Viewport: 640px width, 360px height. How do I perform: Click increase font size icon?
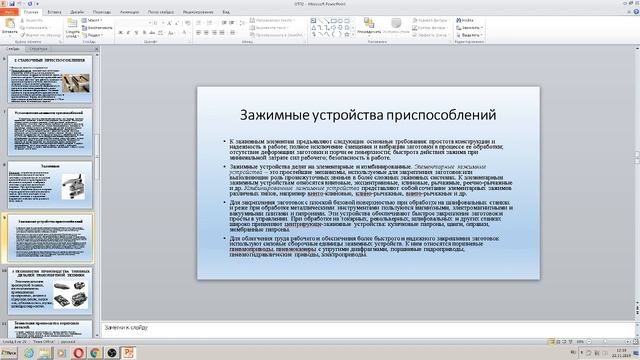(x=169, y=23)
